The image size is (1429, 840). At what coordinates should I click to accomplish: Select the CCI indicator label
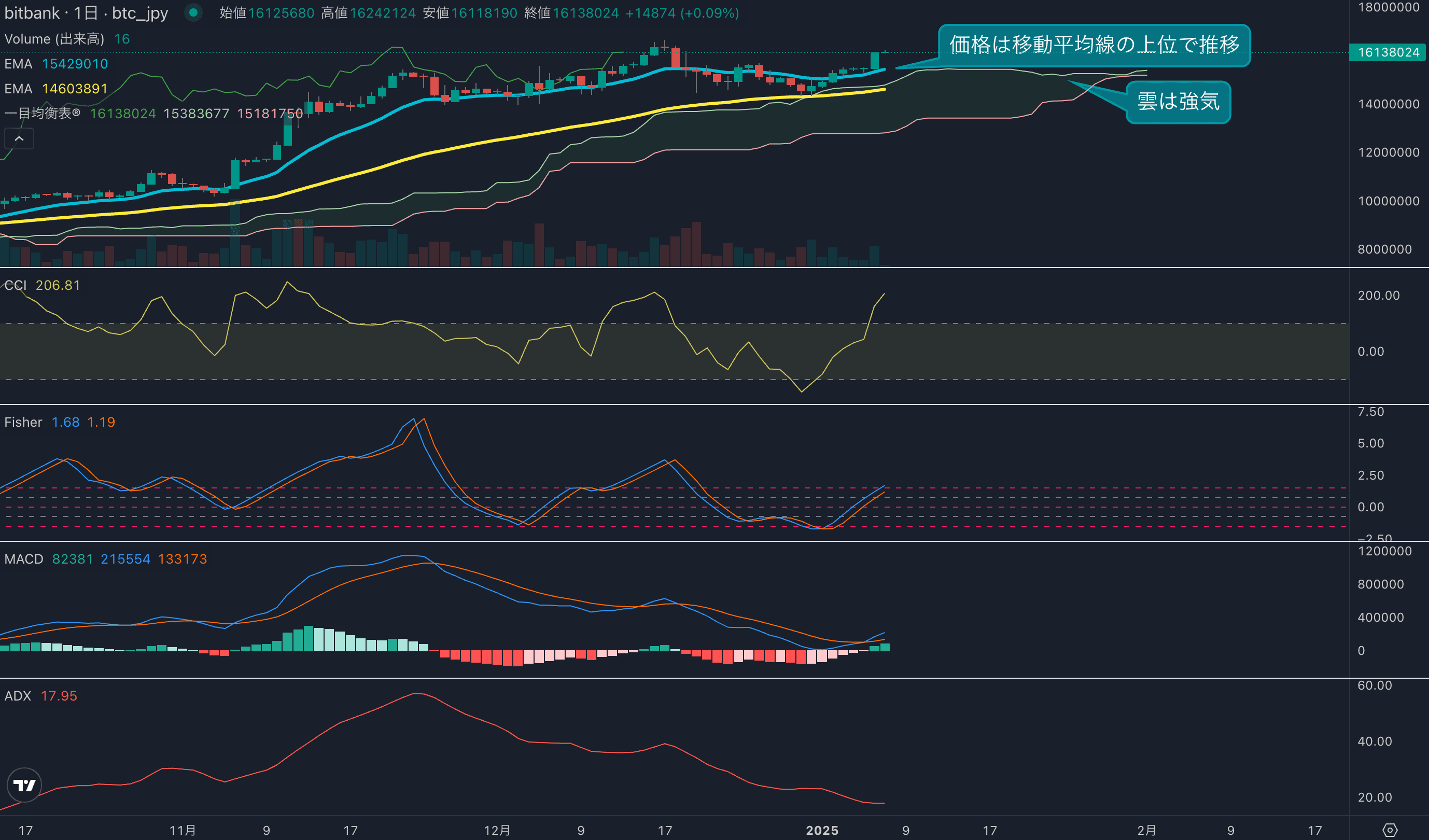[16, 285]
